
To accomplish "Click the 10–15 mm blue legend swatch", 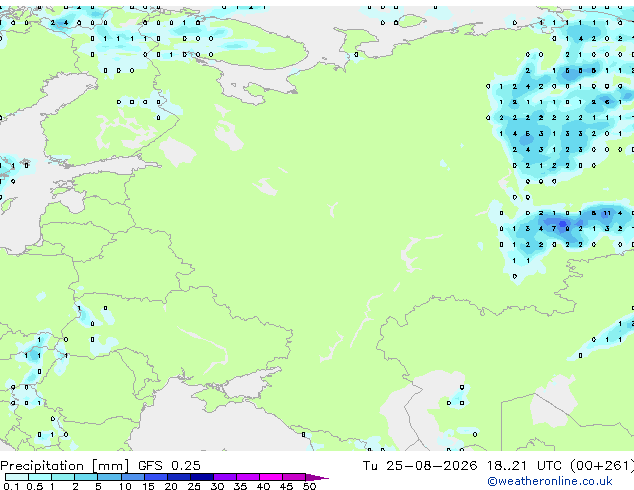I will 132,477.
